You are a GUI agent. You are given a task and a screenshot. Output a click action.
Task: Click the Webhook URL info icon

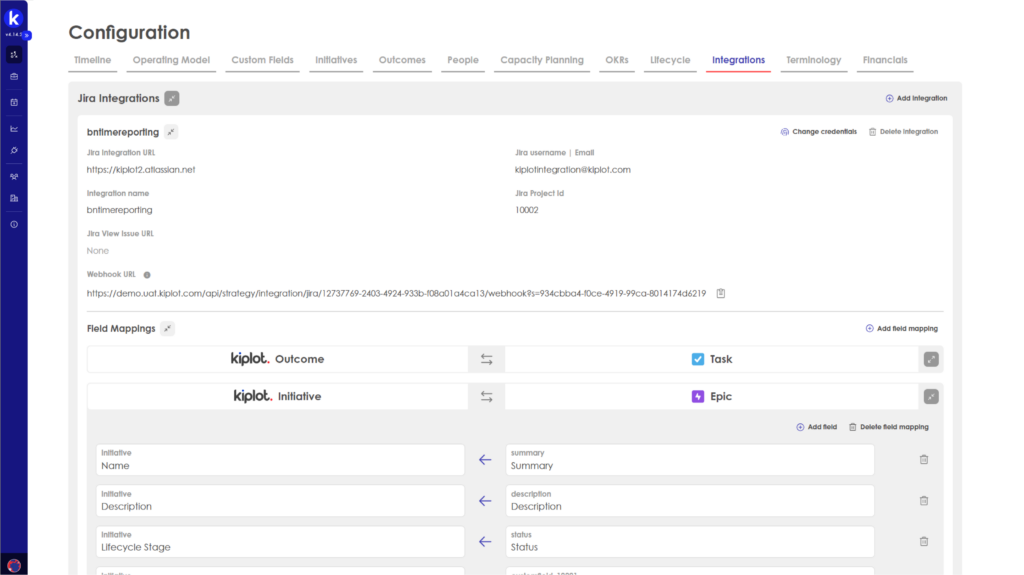pyautogui.click(x=147, y=275)
